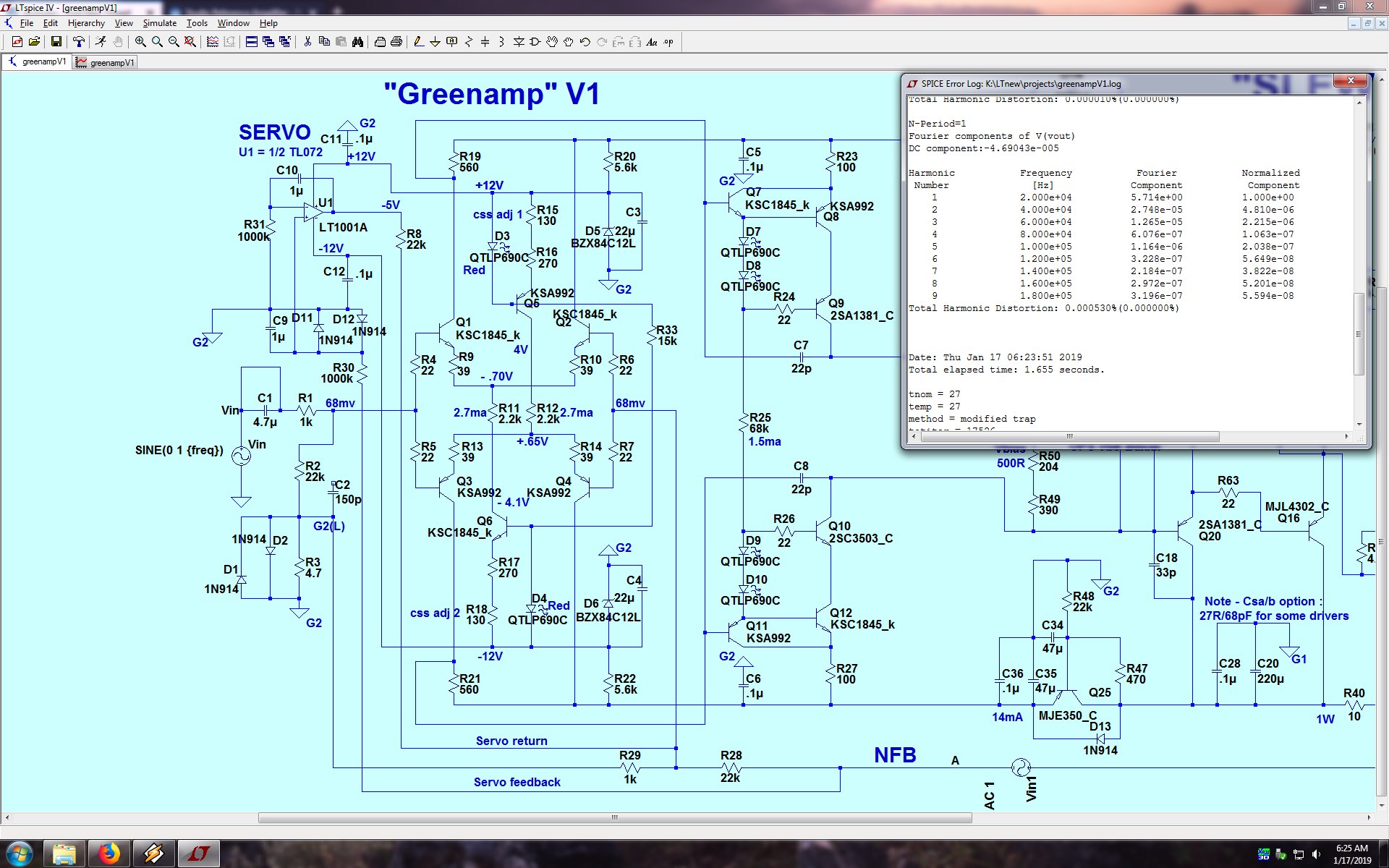Click the Error Log vertical scrollbar thumb
The width and height of the screenshot is (1389, 868).
point(1359,333)
